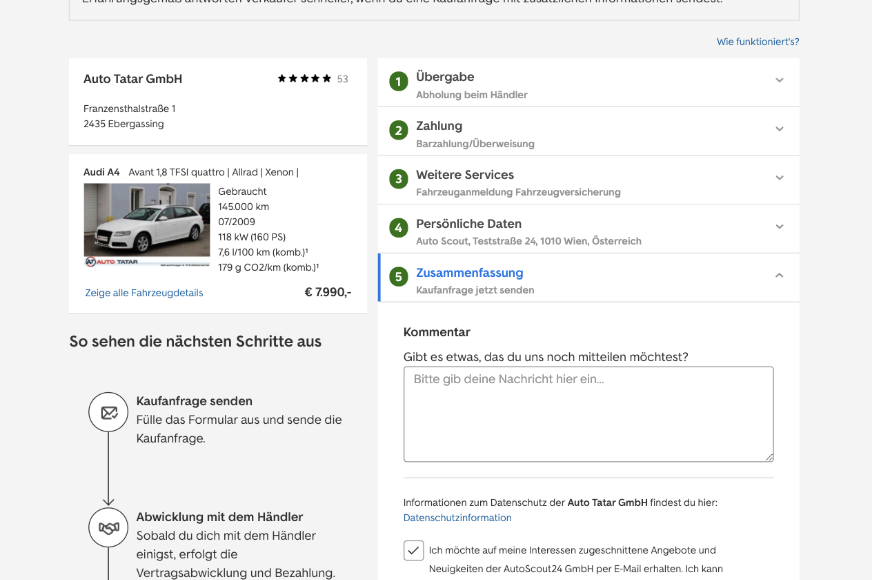The image size is (872, 580).
Task: Click the price '€ 7.990,-'
Action: click(x=328, y=292)
